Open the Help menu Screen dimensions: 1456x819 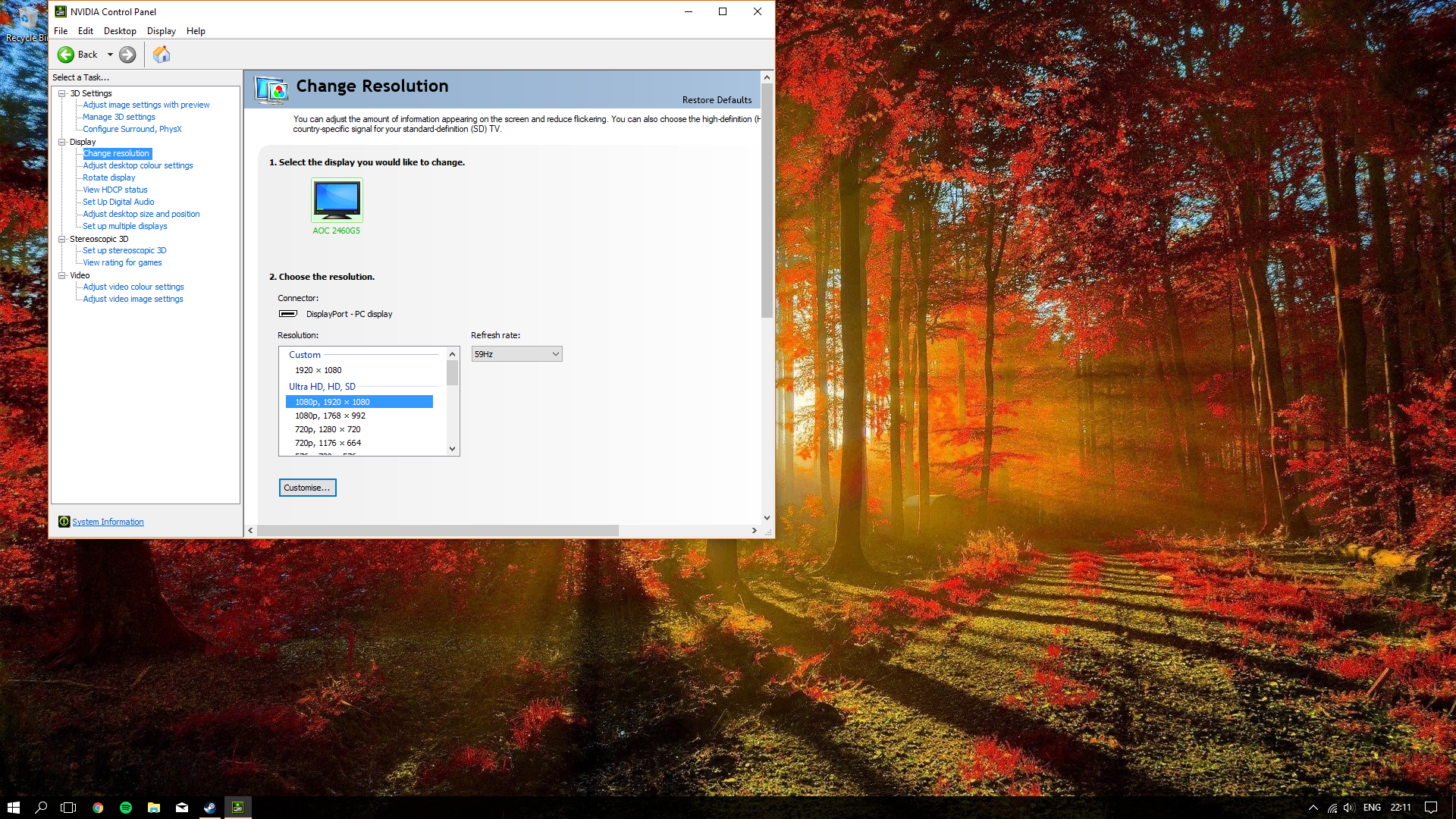196,31
